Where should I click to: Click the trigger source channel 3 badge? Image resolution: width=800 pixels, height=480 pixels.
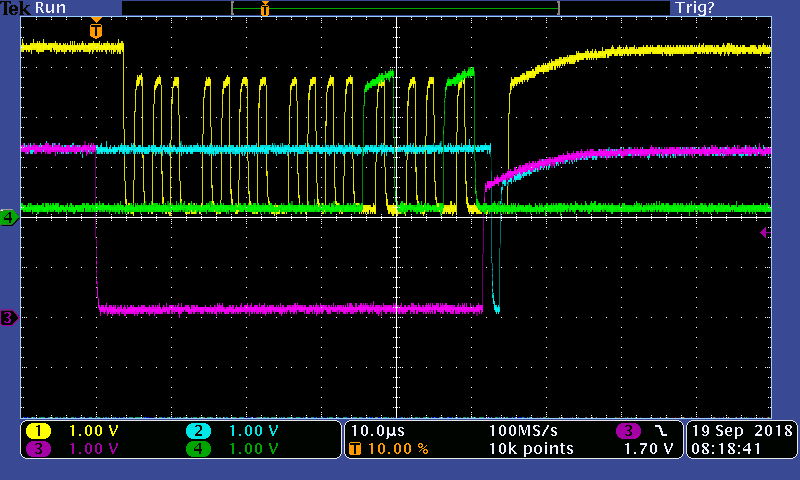pos(628,431)
